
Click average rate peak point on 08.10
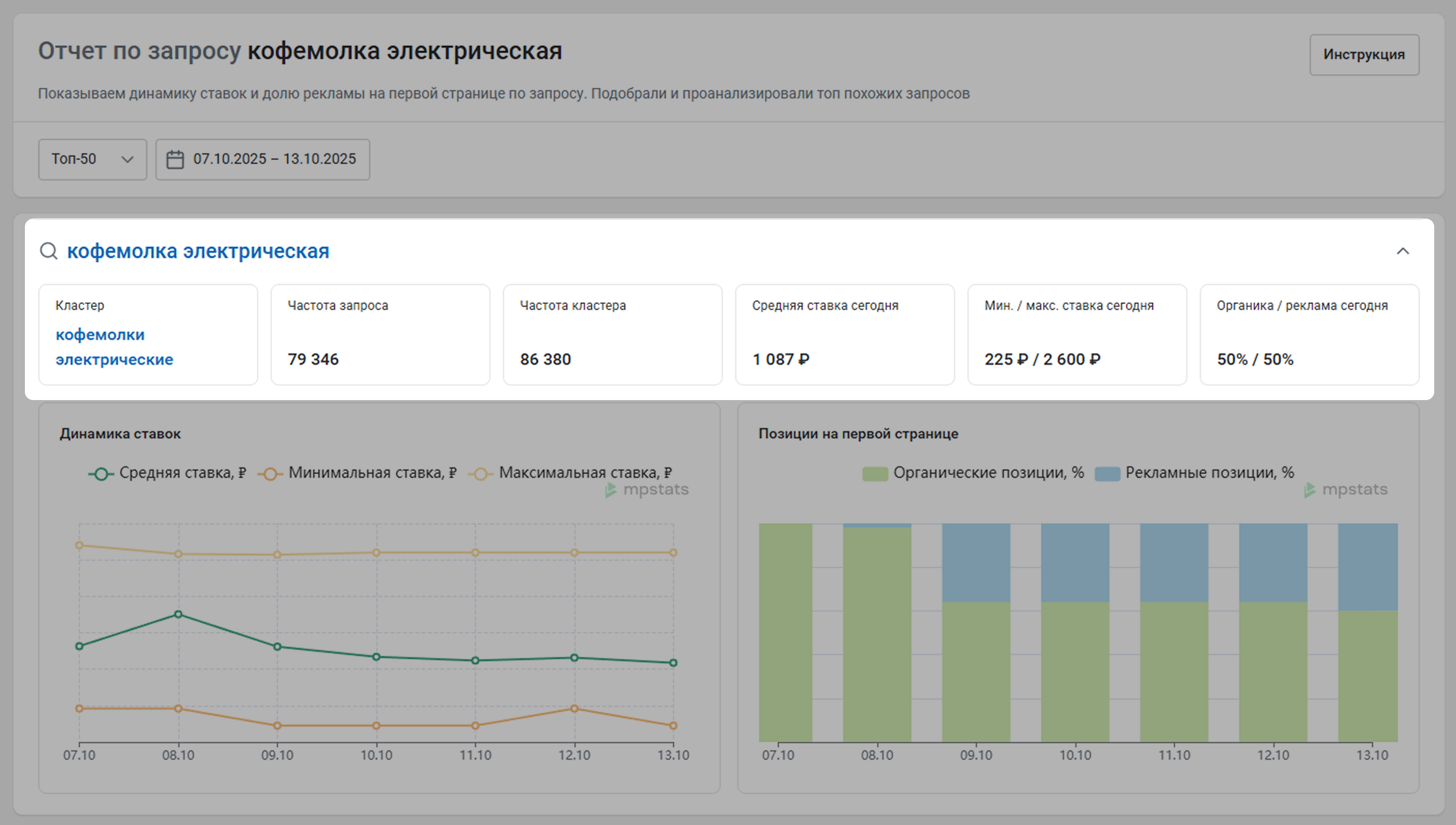[178, 614]
